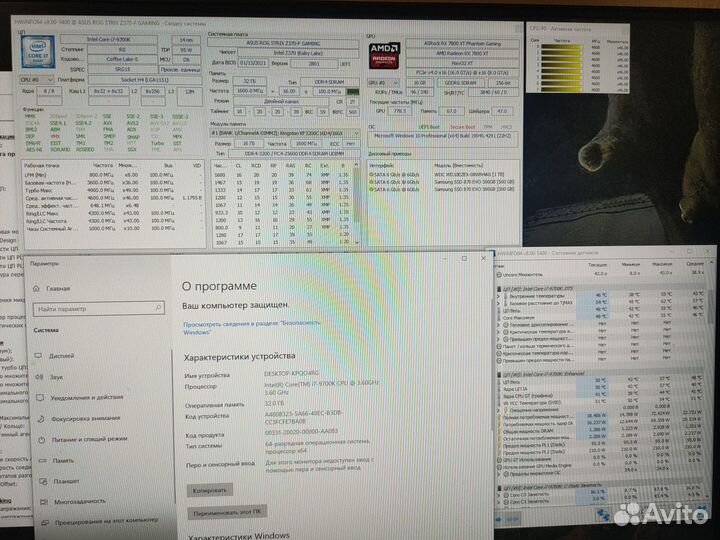Screen dimensions: 720x540
Task: Click the chip icon beside CPU Enhanced sensor group
Action: click(x=500, y=375)
